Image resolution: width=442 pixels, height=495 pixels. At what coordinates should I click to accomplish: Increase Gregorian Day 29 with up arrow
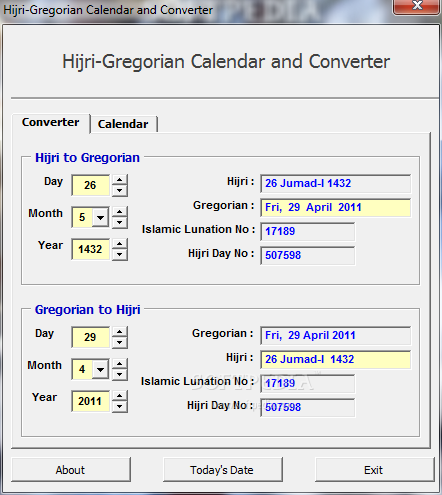[120, 332]
